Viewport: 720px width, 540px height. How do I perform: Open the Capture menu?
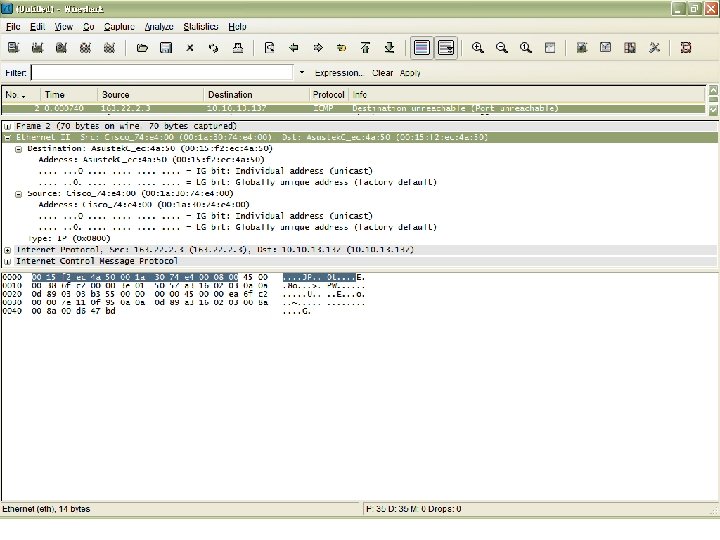pos(119,27)
